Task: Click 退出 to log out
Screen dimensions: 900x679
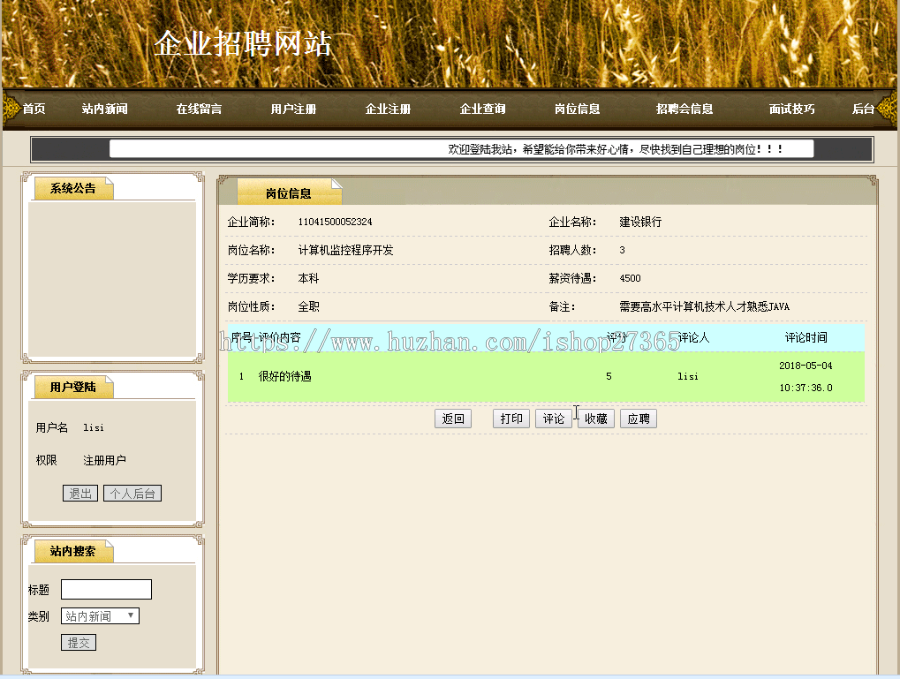Action: (x=79, y=492)
